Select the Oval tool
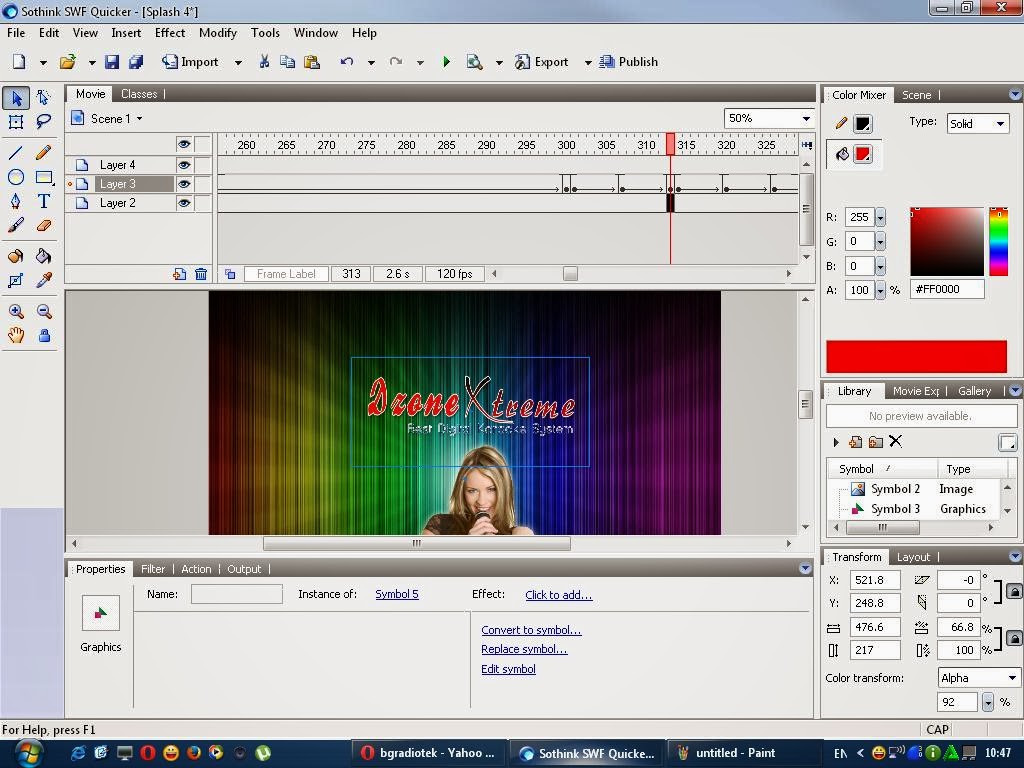1024x768 pixels. (16, 177)
